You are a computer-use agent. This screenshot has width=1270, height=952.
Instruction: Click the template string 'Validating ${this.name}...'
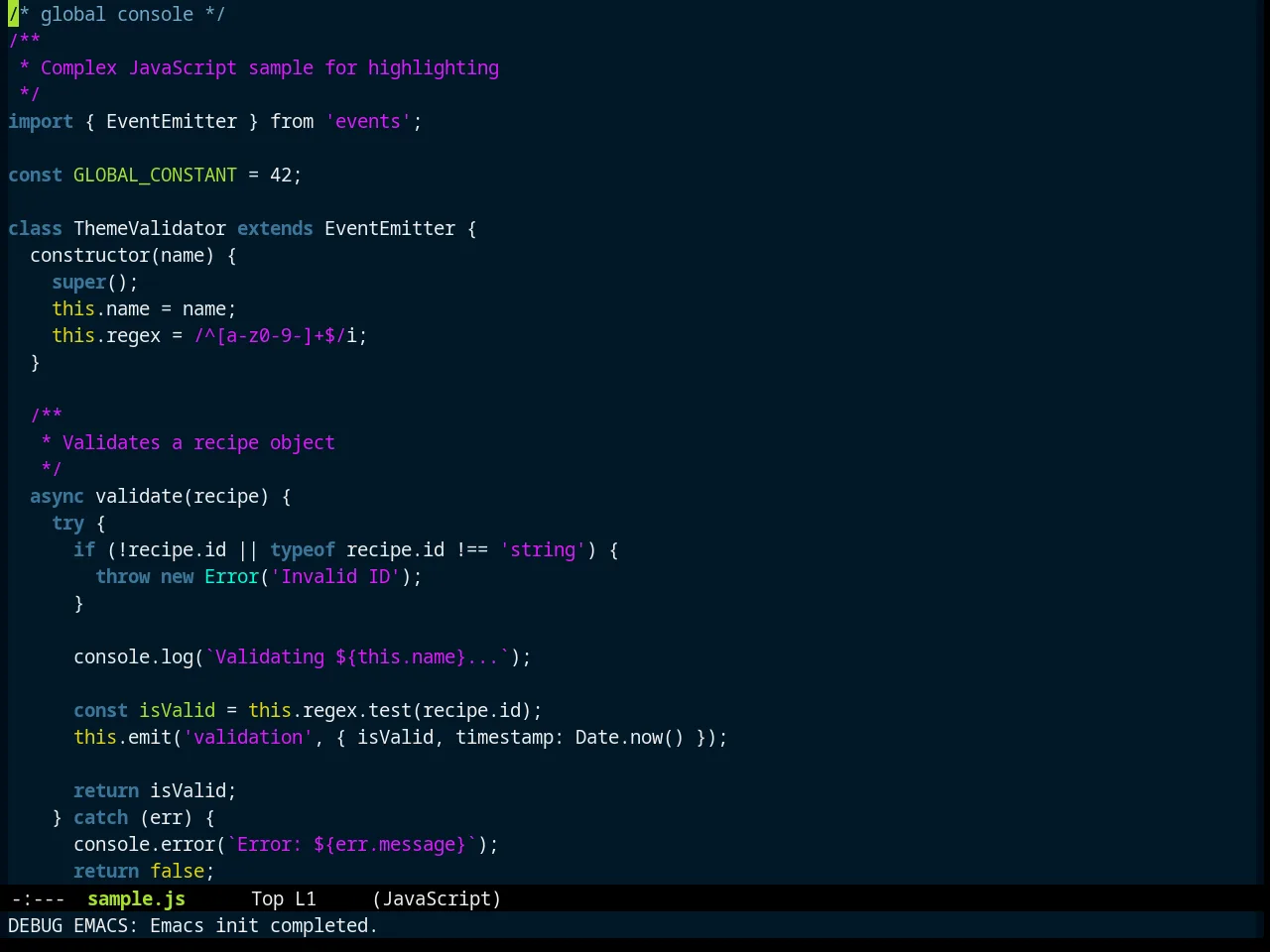tap(357, 656)
